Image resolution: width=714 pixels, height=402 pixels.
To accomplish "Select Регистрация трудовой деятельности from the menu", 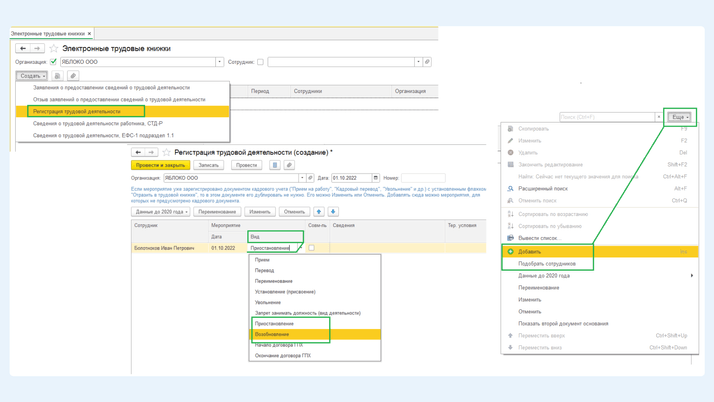I will pyautogui.click(x=77, y=111).
